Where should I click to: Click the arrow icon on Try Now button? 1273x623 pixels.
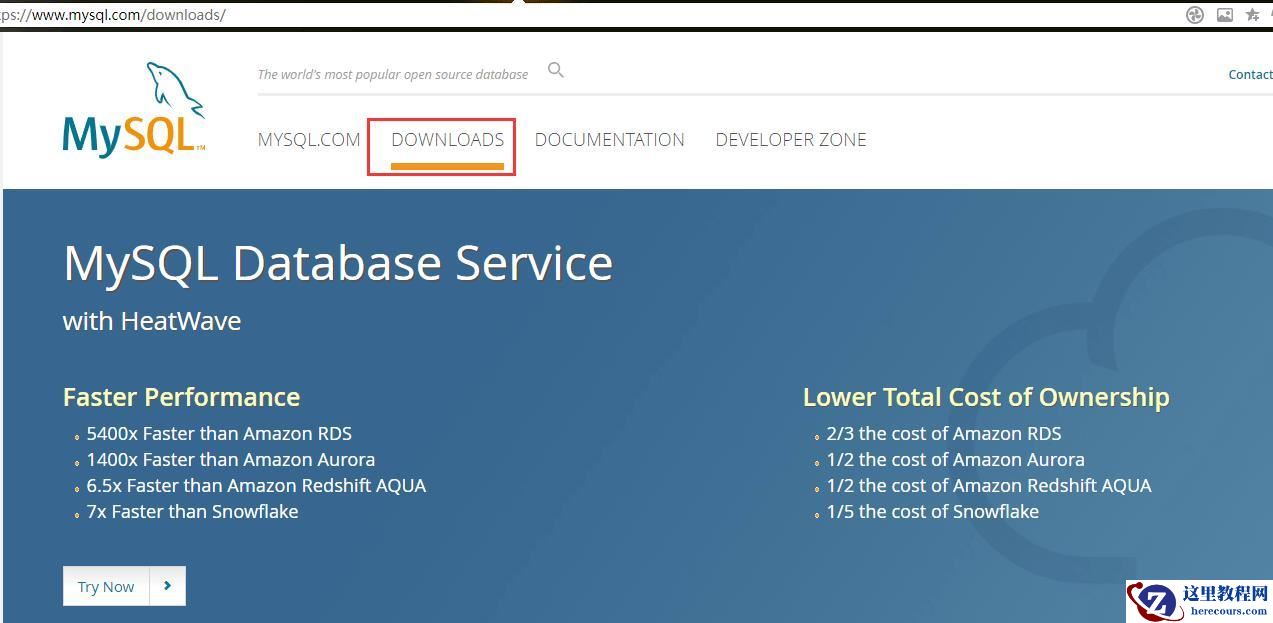(167, 586)
